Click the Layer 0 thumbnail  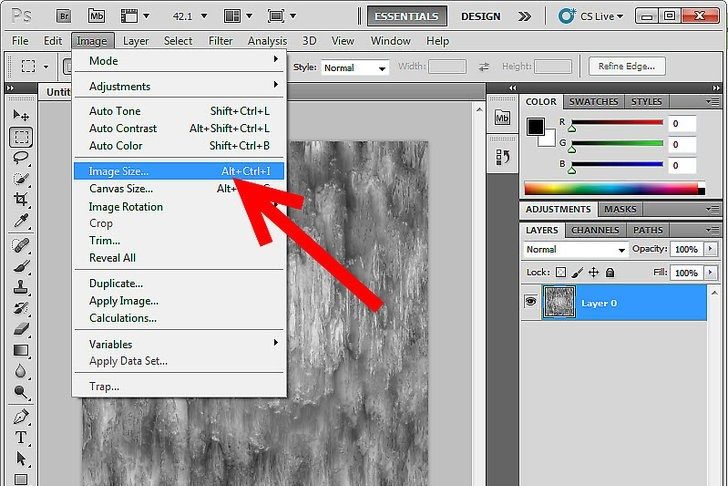[x=559, y=303]
